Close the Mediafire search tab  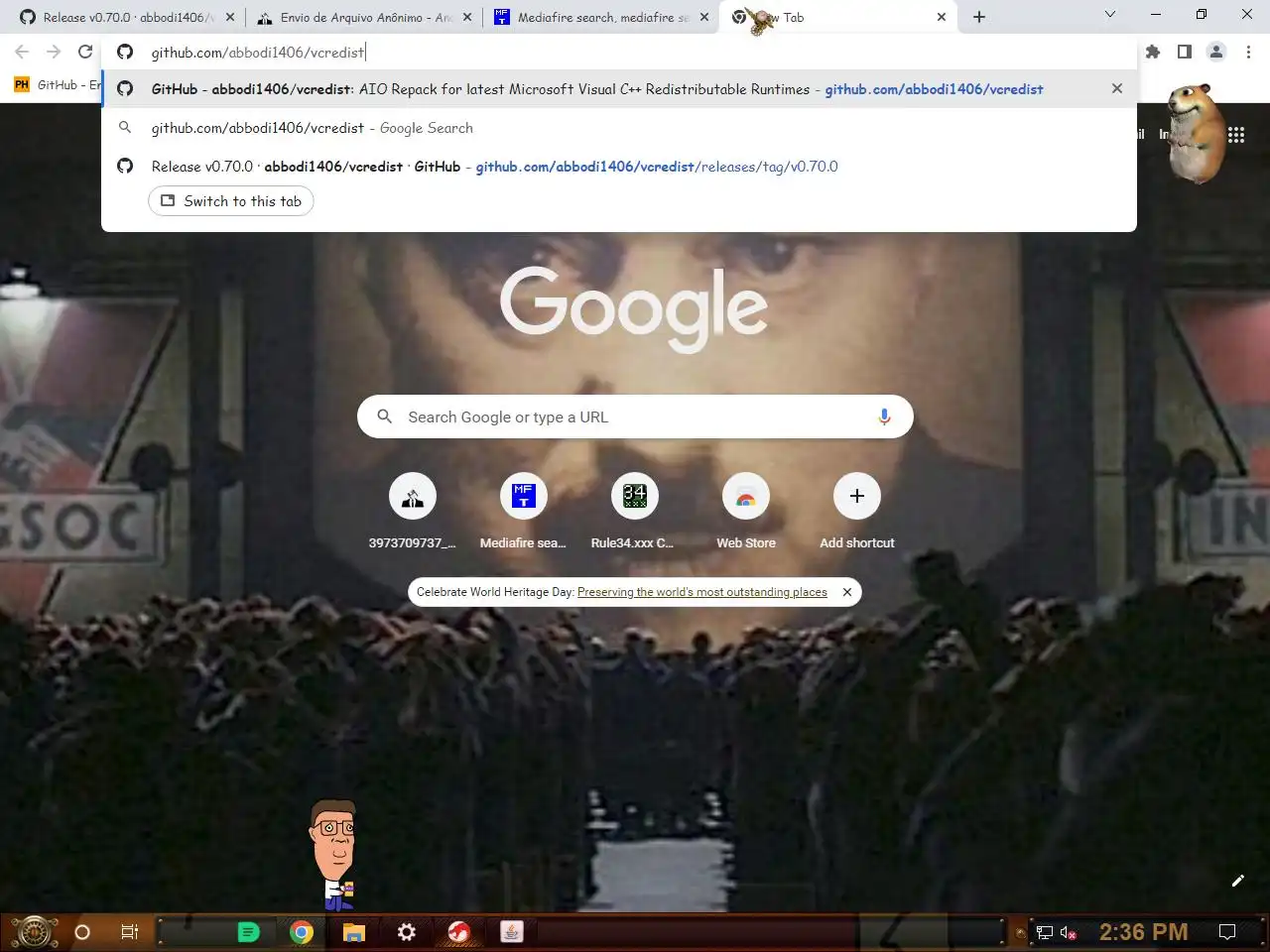pyautogui.click(x=704, y=17)
